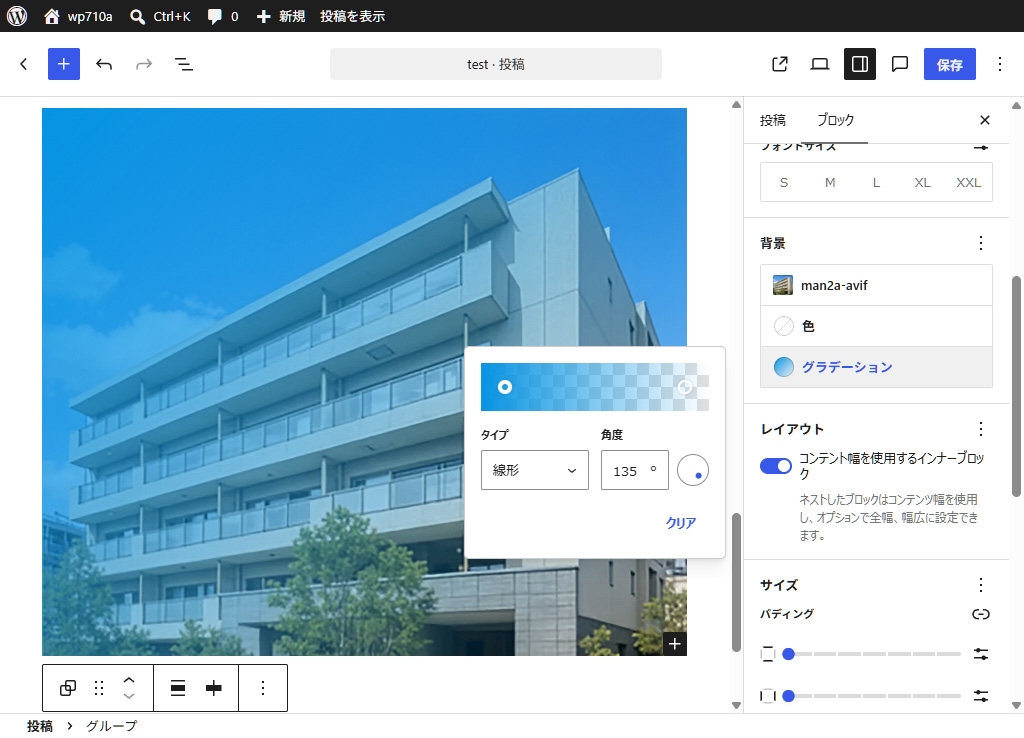View the post in a new tab
This screenshot has width=1024, height=738.
780,64
